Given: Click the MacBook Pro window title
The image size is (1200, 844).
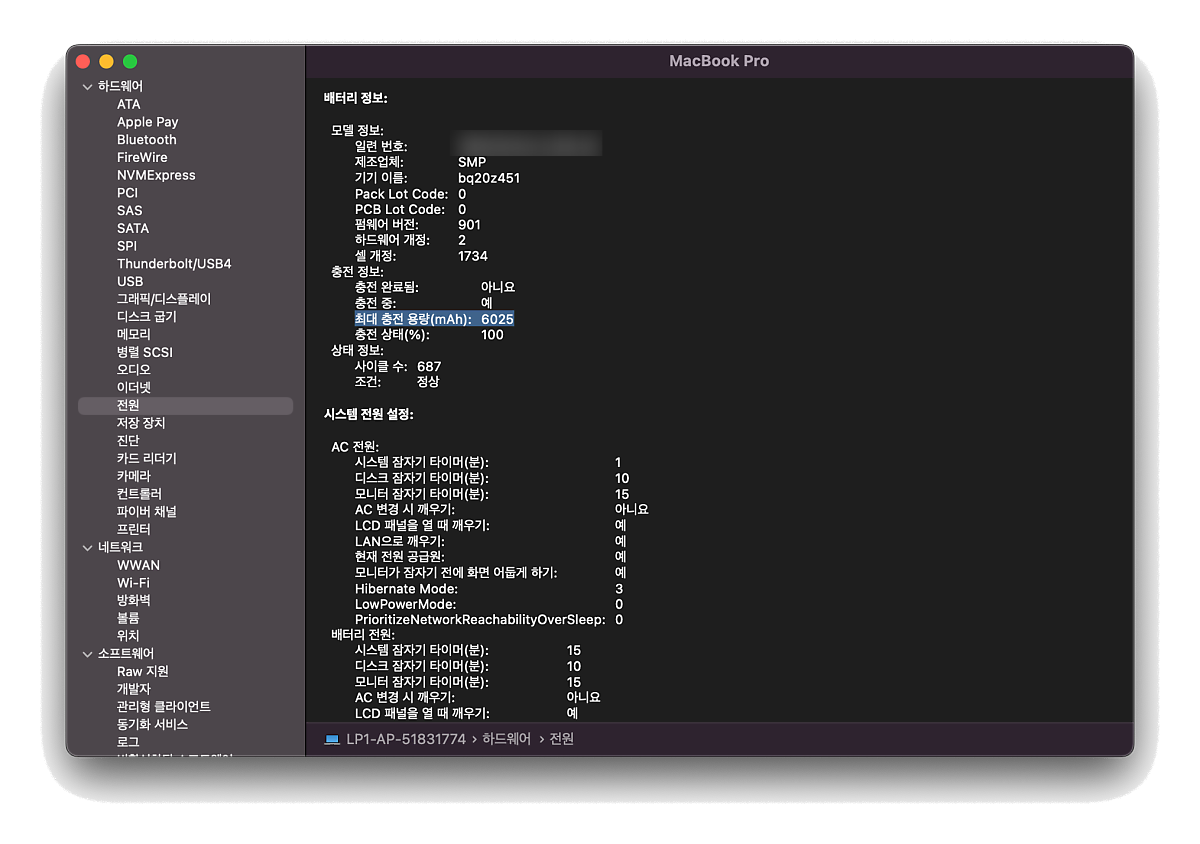Looking at the screenshot, I should coord(719,61).
